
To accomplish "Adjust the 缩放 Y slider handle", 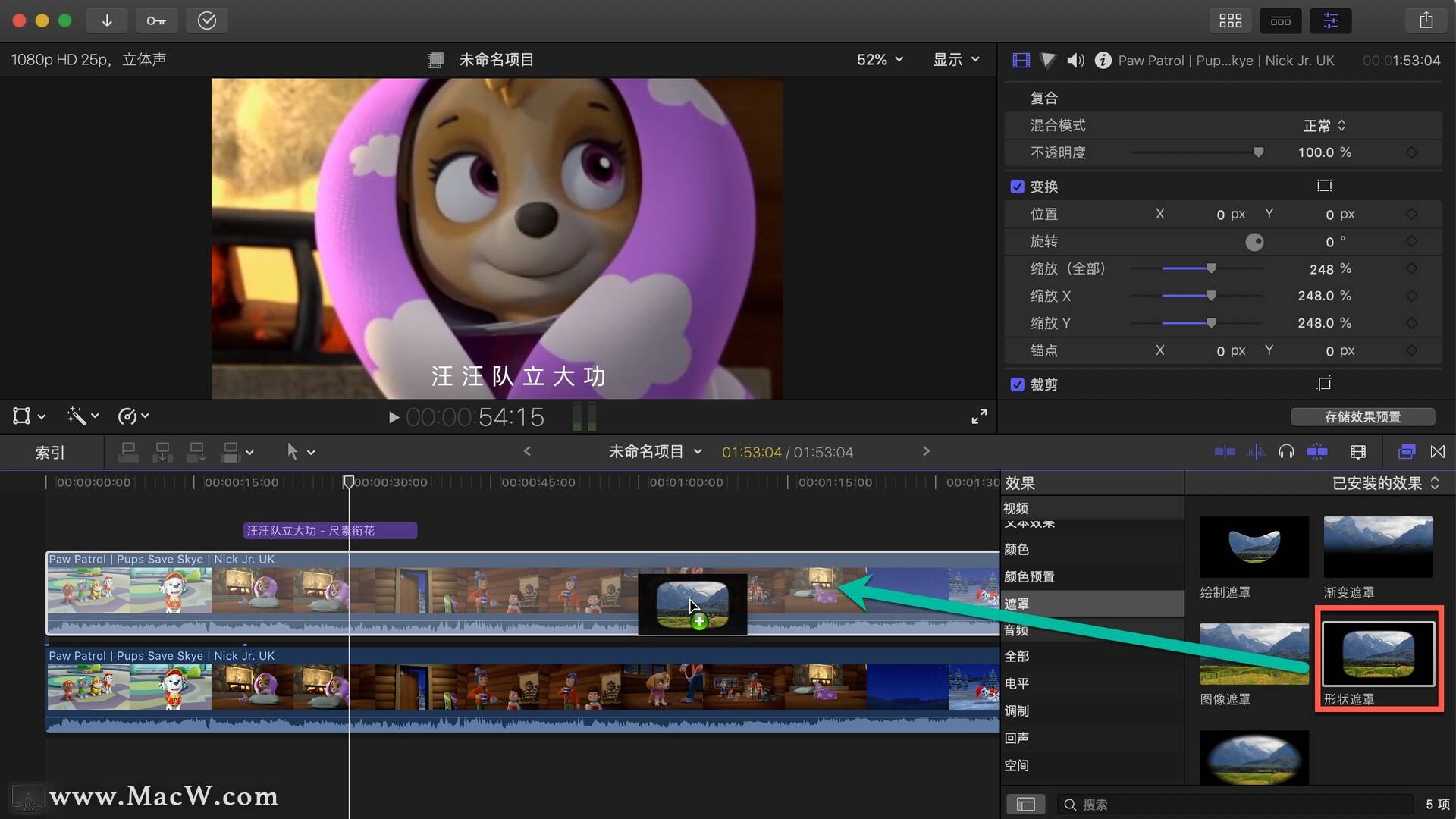I will pos(1211,323).
